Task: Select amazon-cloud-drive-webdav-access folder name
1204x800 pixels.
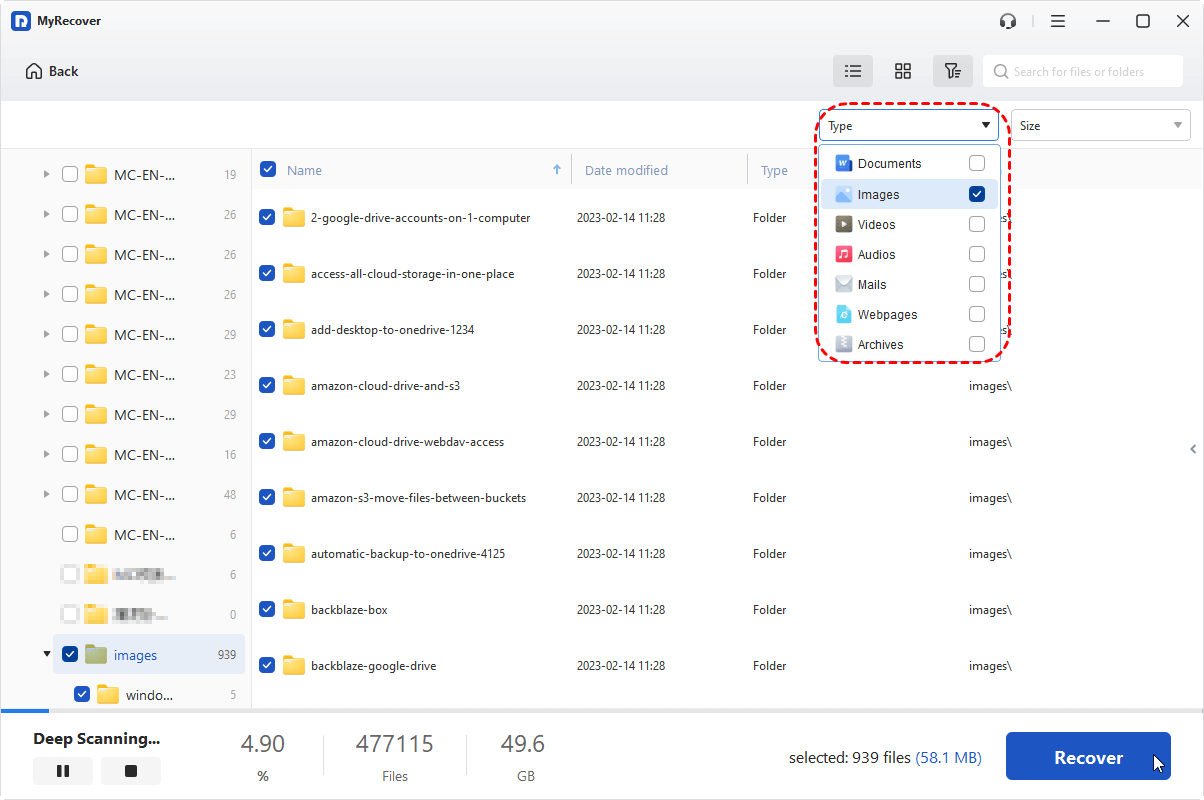Action: tap(407, 441)
